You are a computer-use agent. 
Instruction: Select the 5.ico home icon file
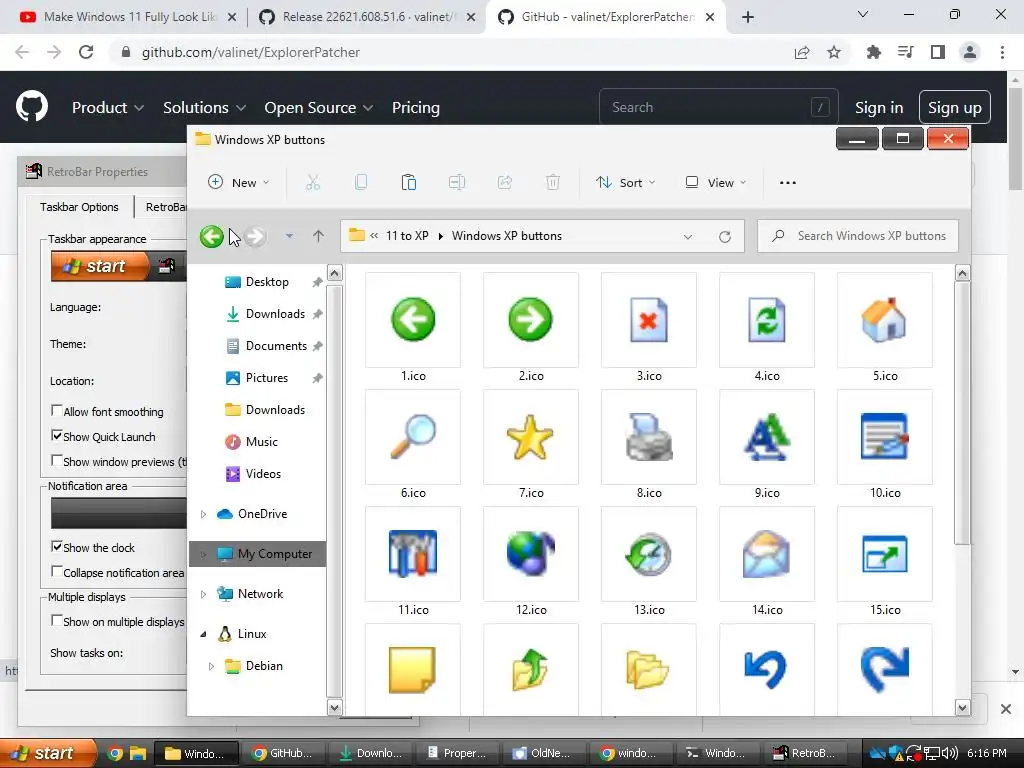885,328
